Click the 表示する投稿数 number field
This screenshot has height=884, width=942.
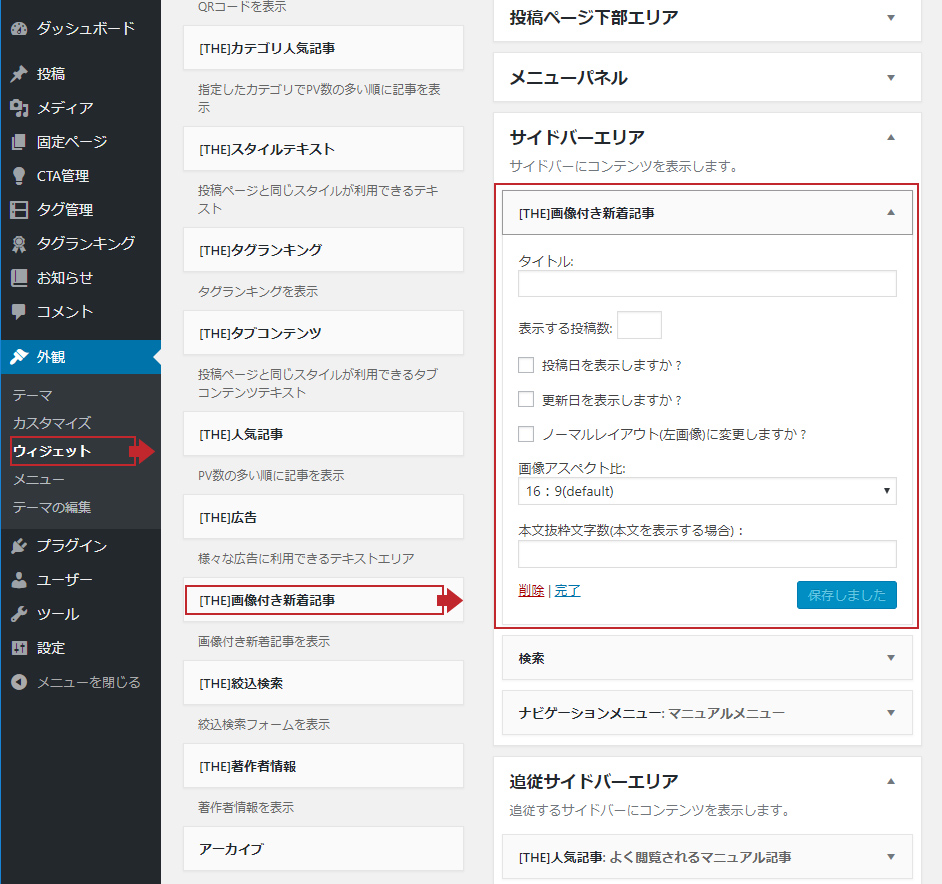[x=639, y=326]
